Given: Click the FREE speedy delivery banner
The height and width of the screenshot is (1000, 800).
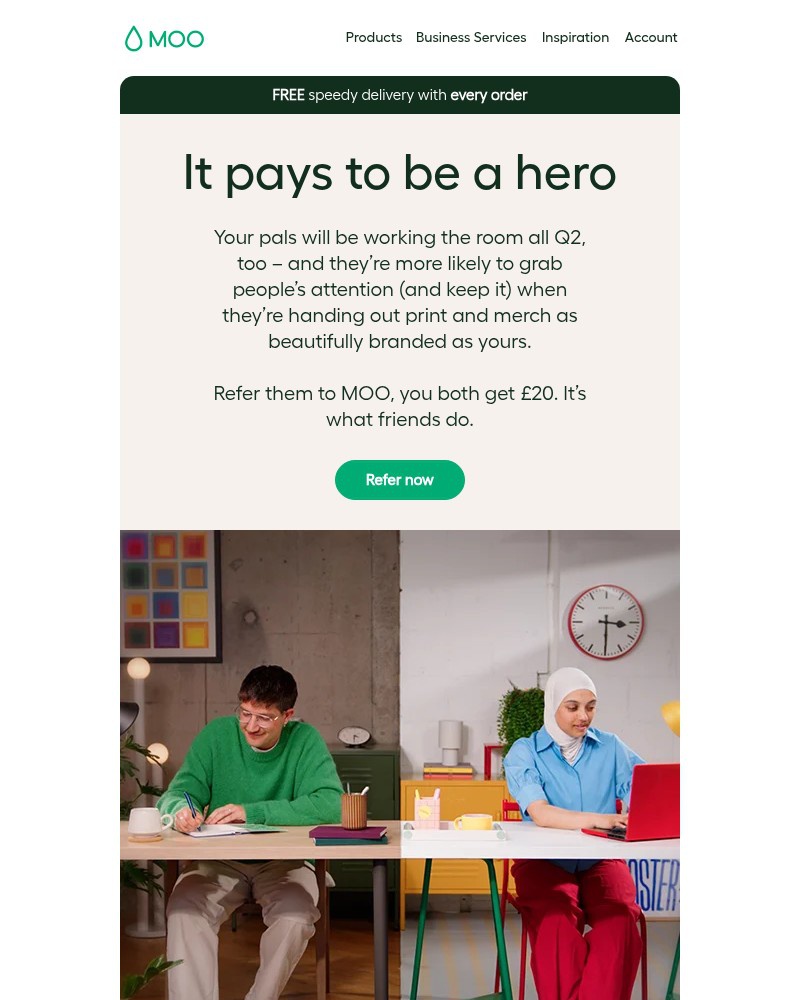Looking at the screenshot, I should 400,95.
